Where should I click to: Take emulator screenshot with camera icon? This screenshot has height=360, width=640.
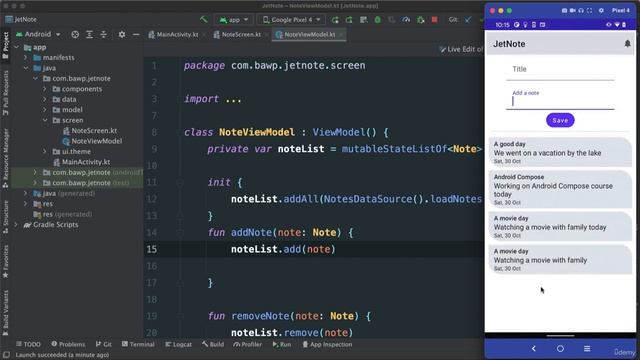tap(564, 11)
